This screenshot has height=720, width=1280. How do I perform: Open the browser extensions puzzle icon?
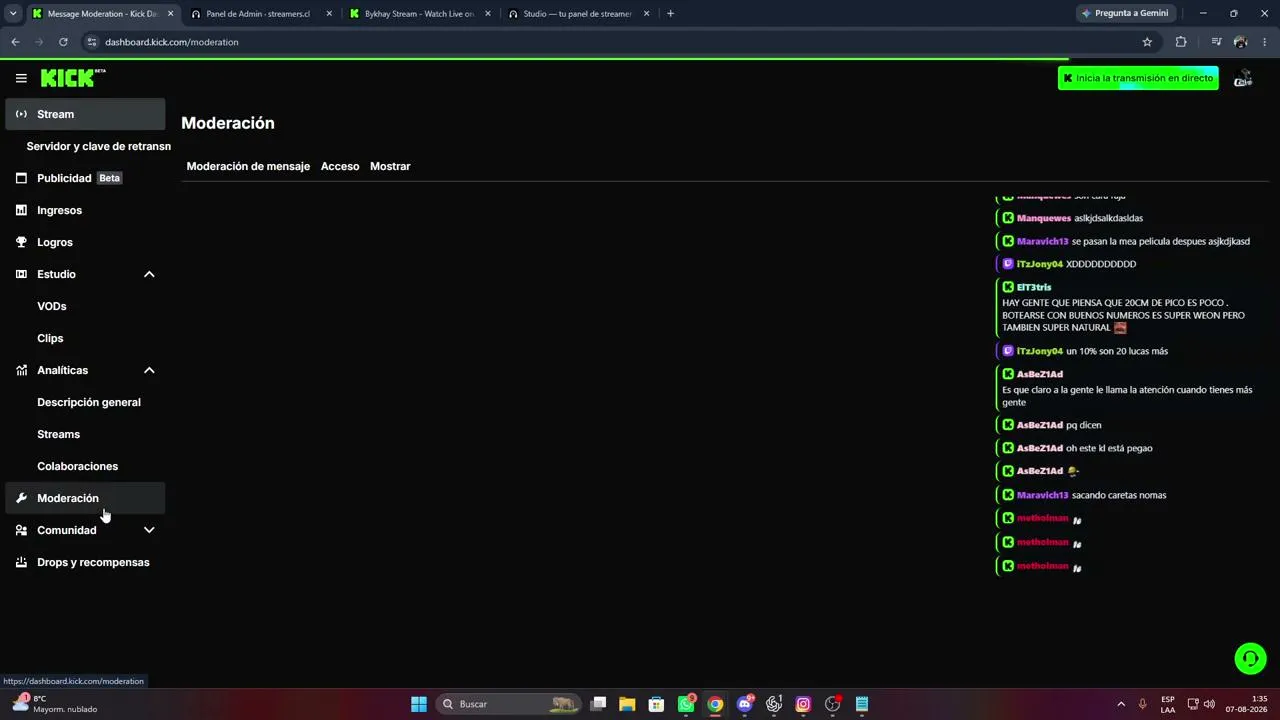click(x=1181, y=42)
